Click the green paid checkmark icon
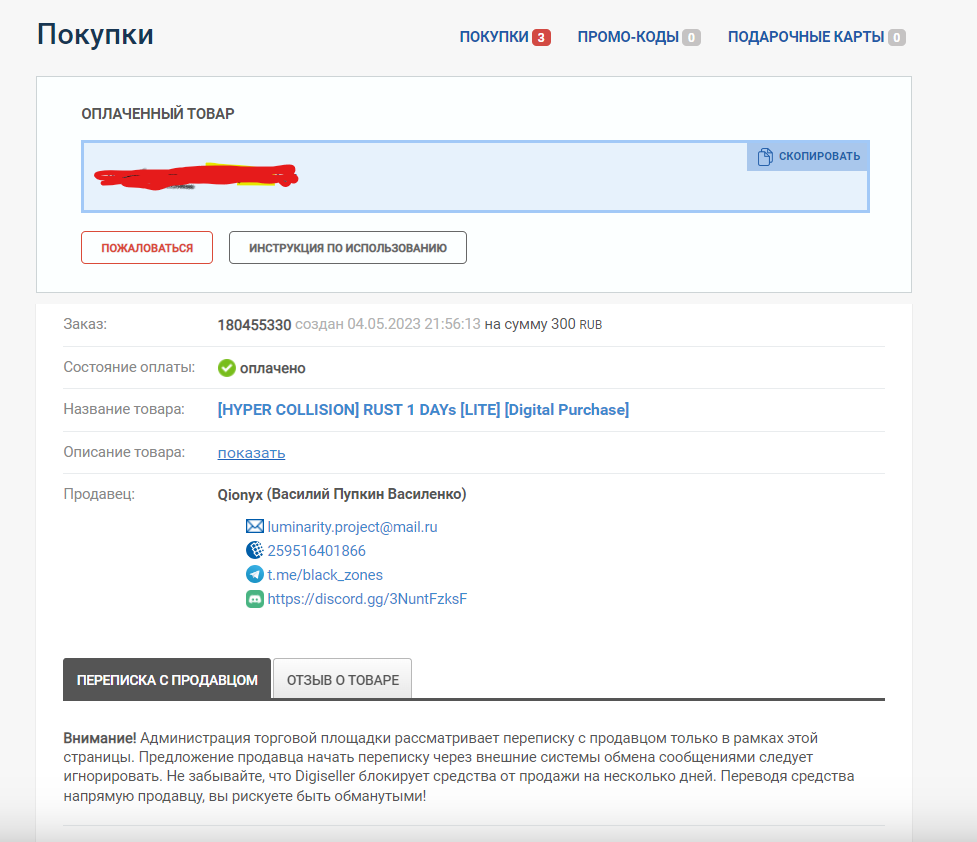Image resolution: width=977 pixels, height=842 pixels. point(226,368)
